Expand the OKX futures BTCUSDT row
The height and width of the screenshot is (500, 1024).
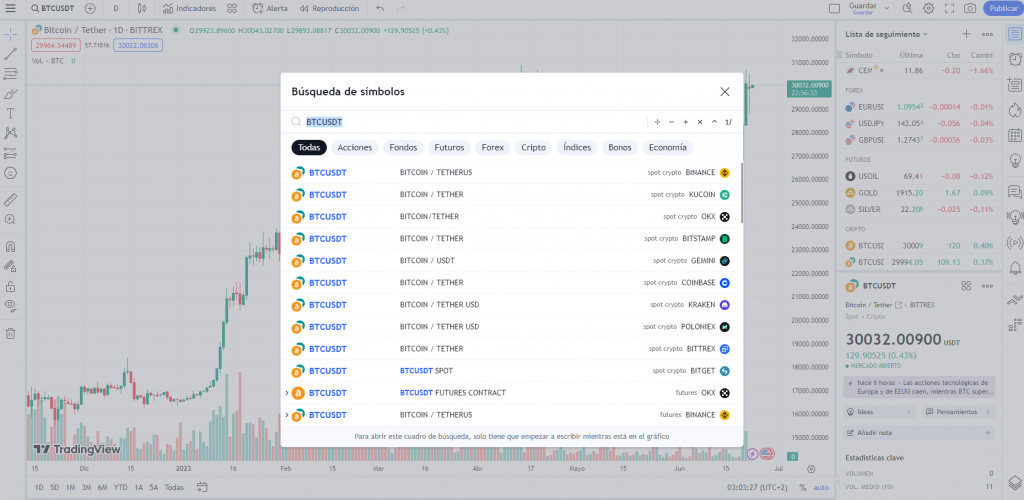click(287, 393)
